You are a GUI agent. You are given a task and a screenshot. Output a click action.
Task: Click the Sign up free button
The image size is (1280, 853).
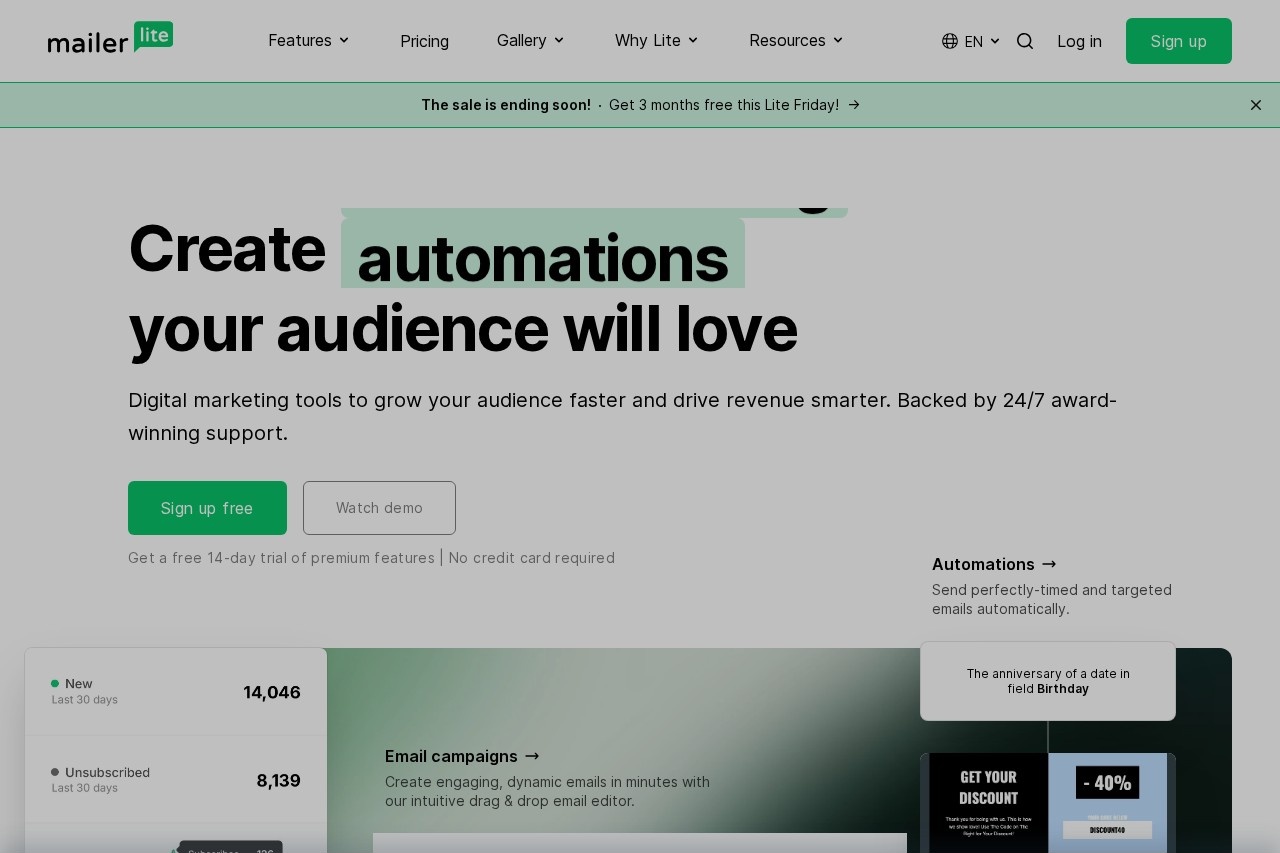click(x=207, y=508)
